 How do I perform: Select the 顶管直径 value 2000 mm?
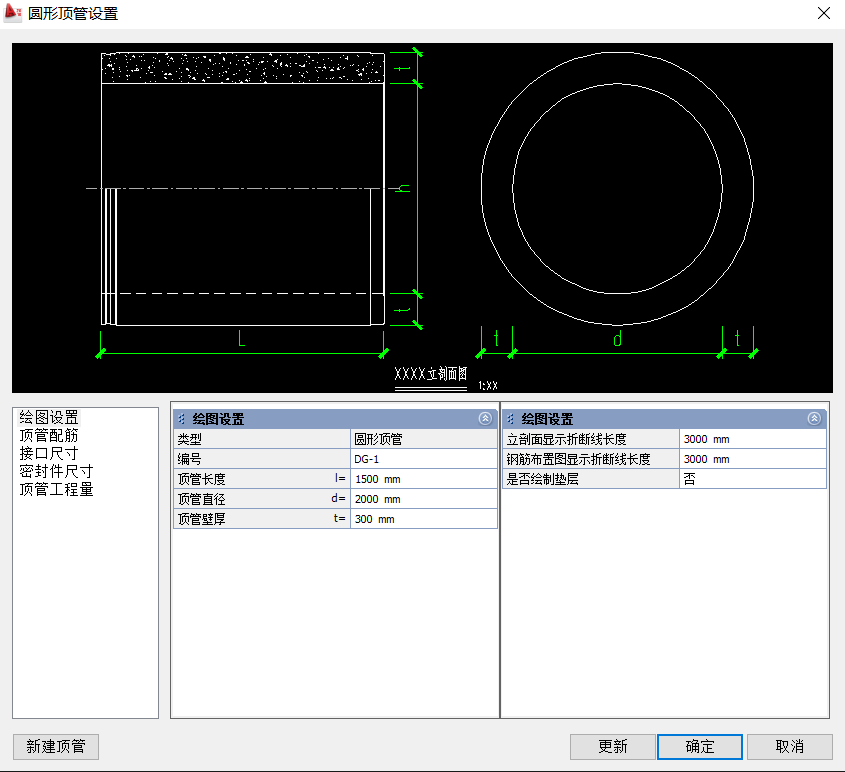[x=423, y=499]
